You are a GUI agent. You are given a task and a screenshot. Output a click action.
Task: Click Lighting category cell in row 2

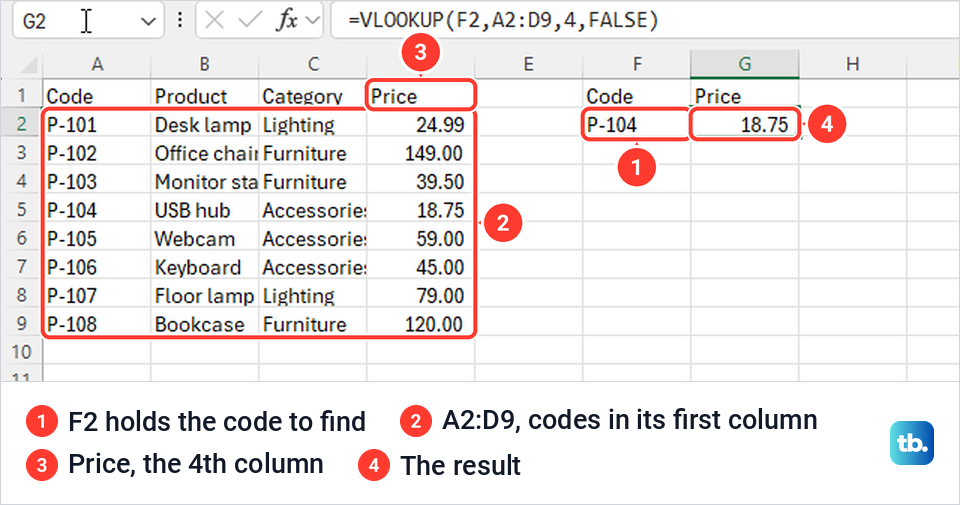pos(313,124)
